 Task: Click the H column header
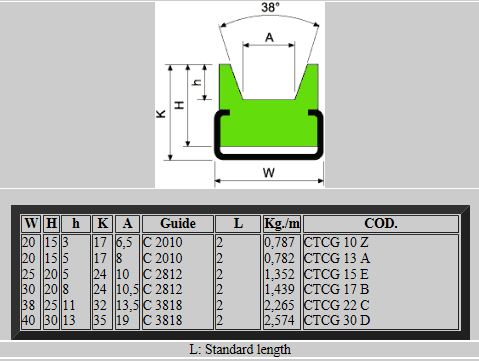(52, 224)
